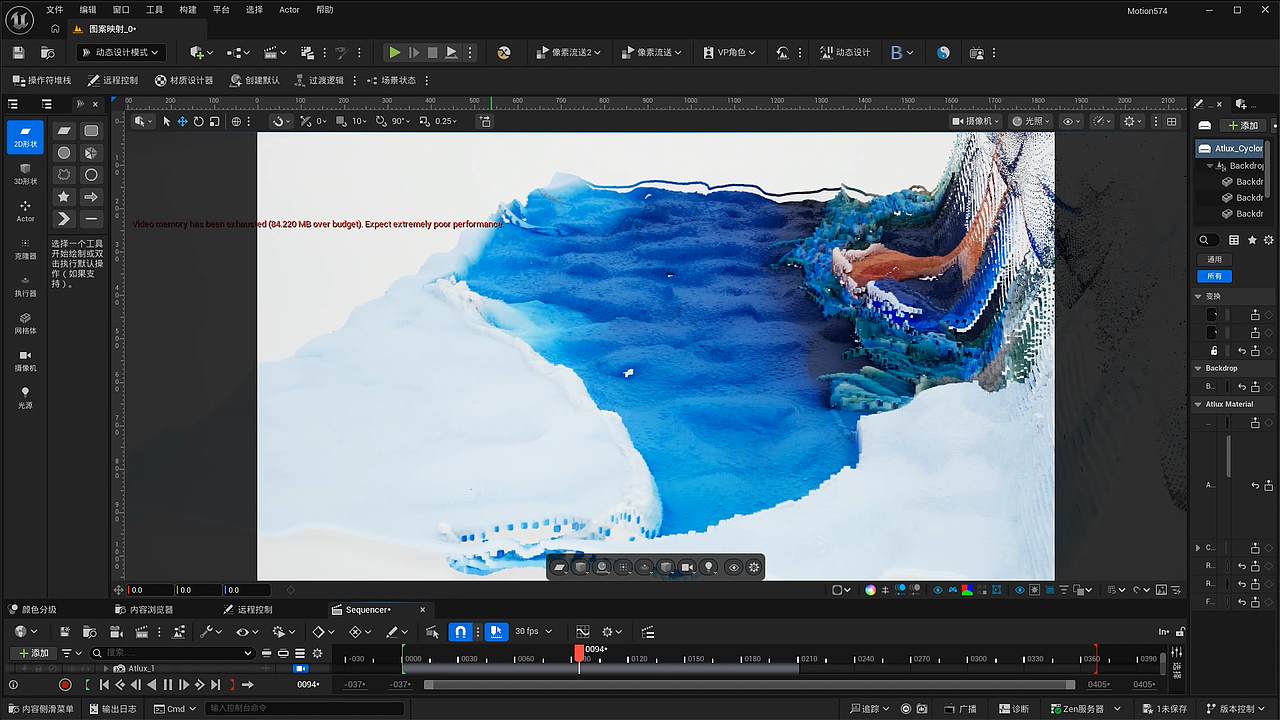The image size is (1280, 720).
Task: Collapse the Backdrop section in details
Action: pyautogui.click(x=1199, y=368)
